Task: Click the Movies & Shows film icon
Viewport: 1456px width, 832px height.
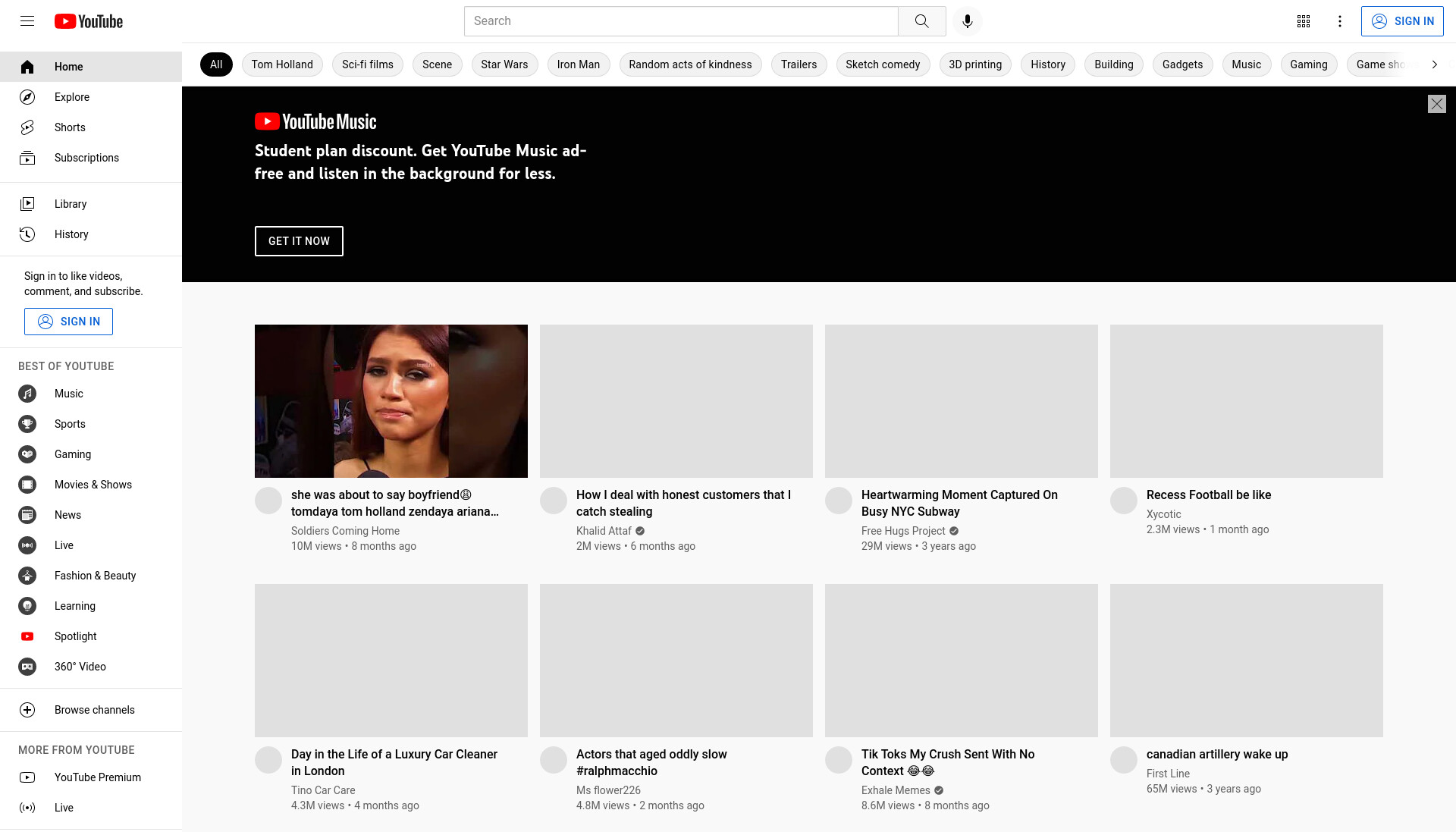Action: pyautogui.click(x=27, y=485)
